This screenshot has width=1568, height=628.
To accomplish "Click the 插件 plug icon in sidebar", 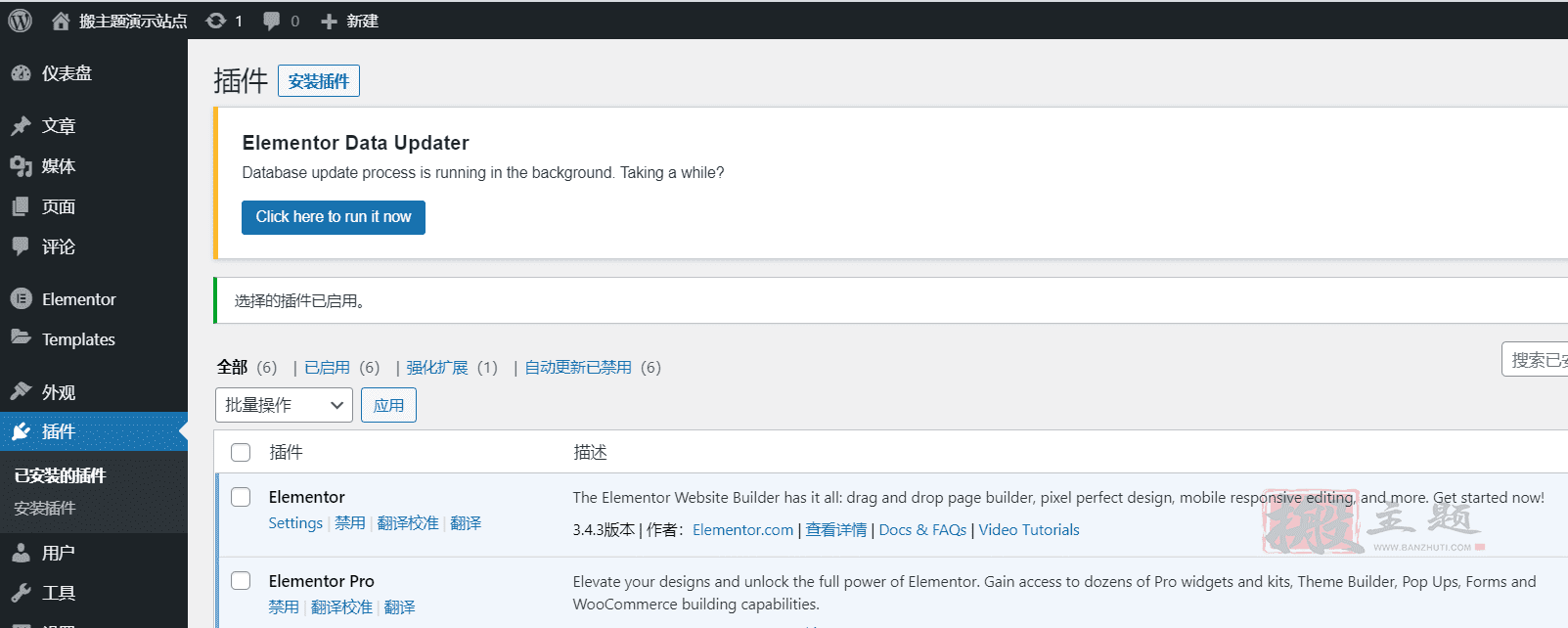I will tap(21, 431).
